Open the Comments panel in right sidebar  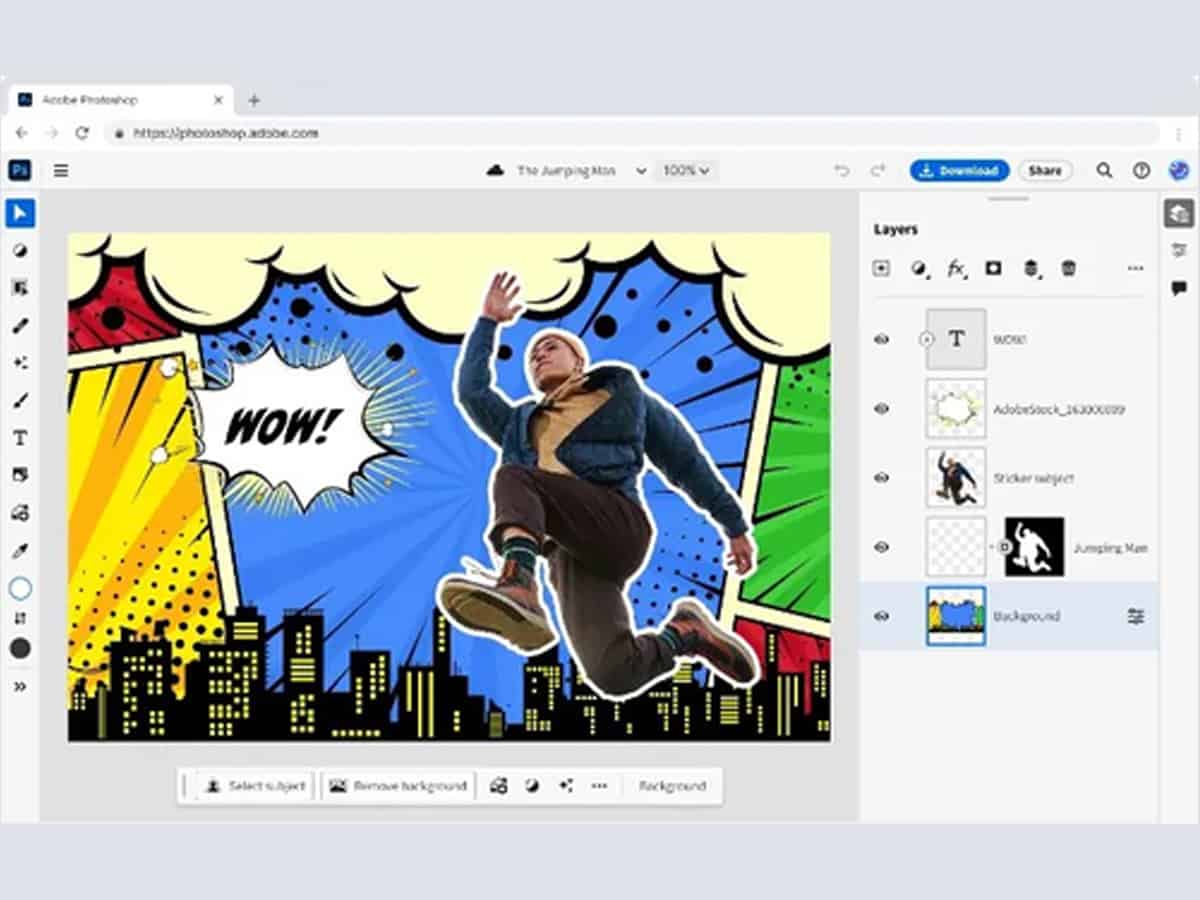(x=1179, y=288)
